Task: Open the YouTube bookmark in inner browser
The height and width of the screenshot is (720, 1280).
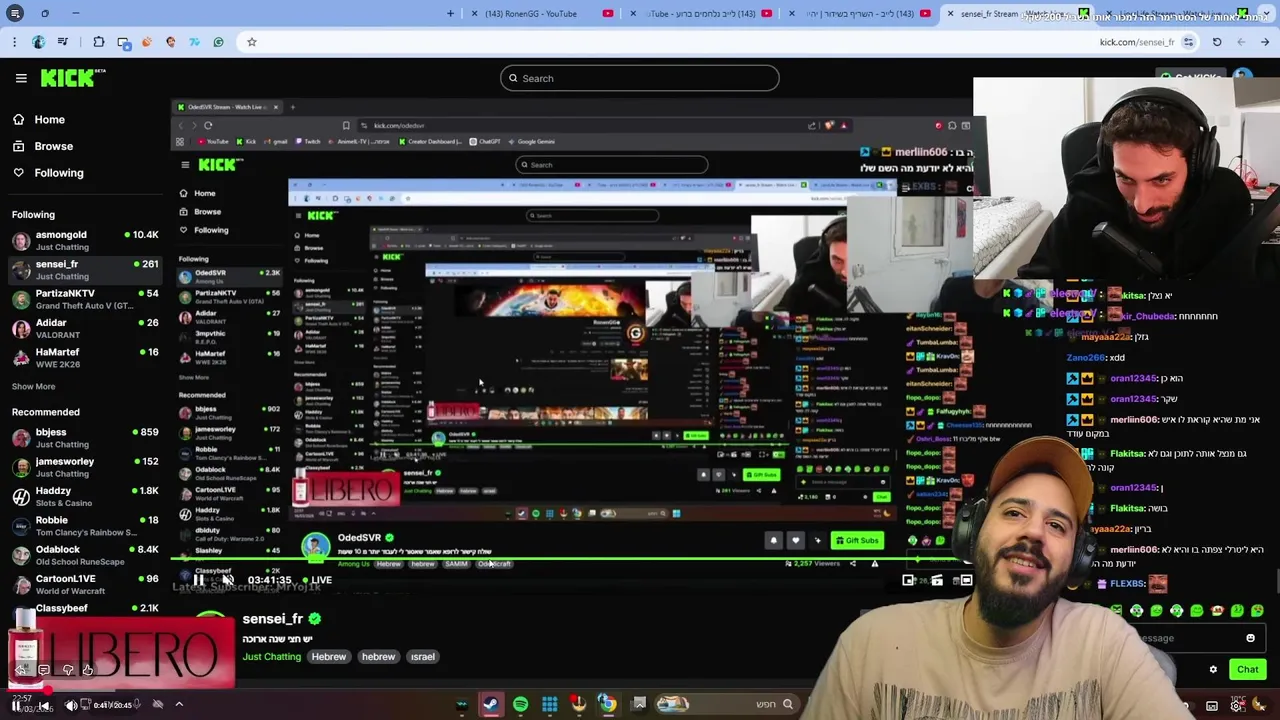Action: [x=214, y=142]
